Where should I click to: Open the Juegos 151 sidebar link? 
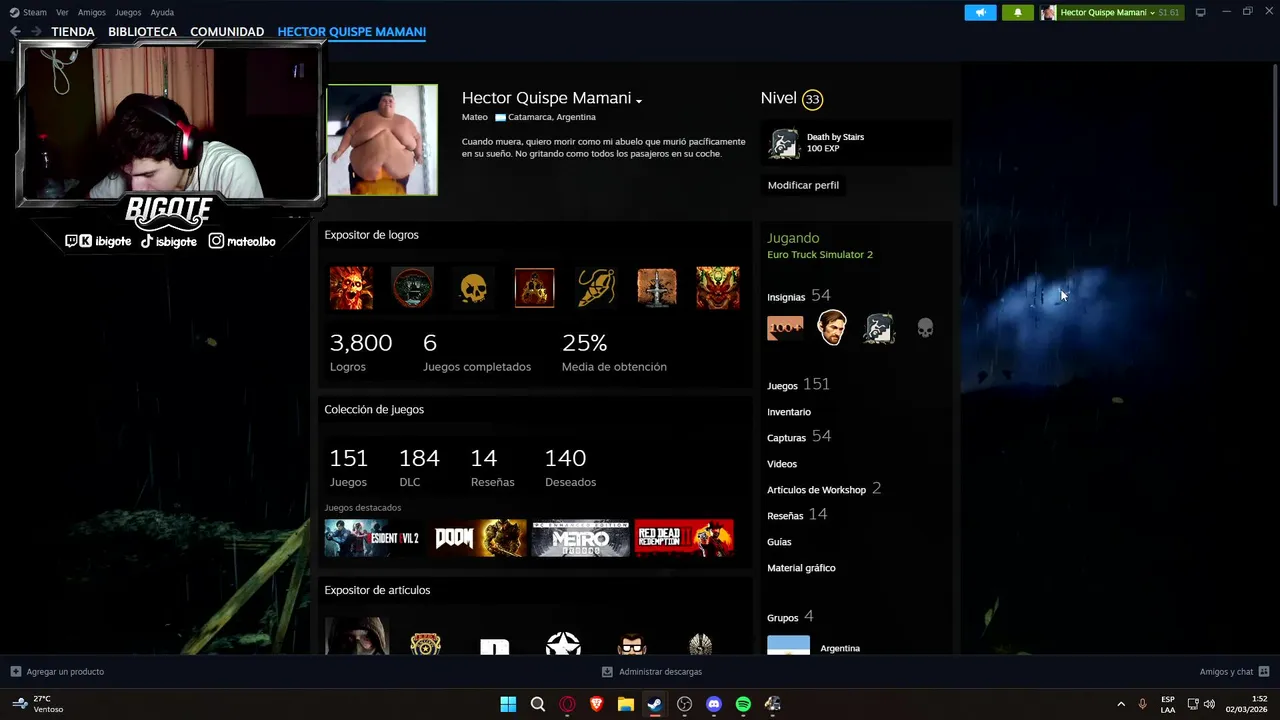pyautogui.click(x=798, y=385)
